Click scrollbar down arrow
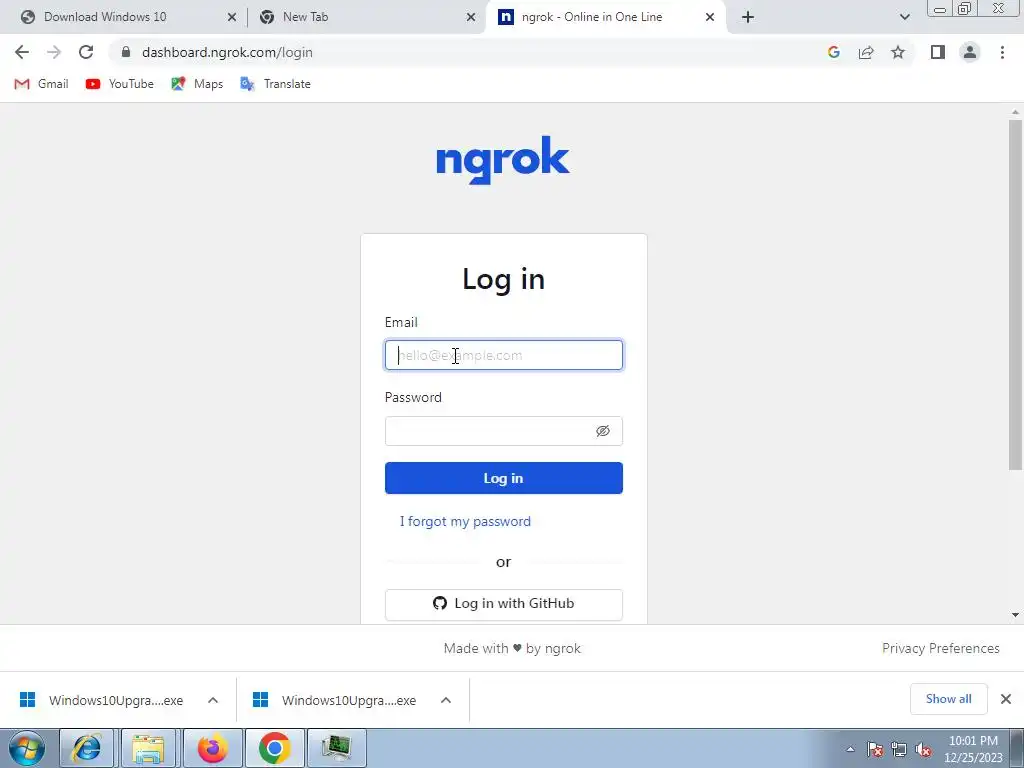This screenshot has height=768, width=1024. click(x=1015, y=615)
